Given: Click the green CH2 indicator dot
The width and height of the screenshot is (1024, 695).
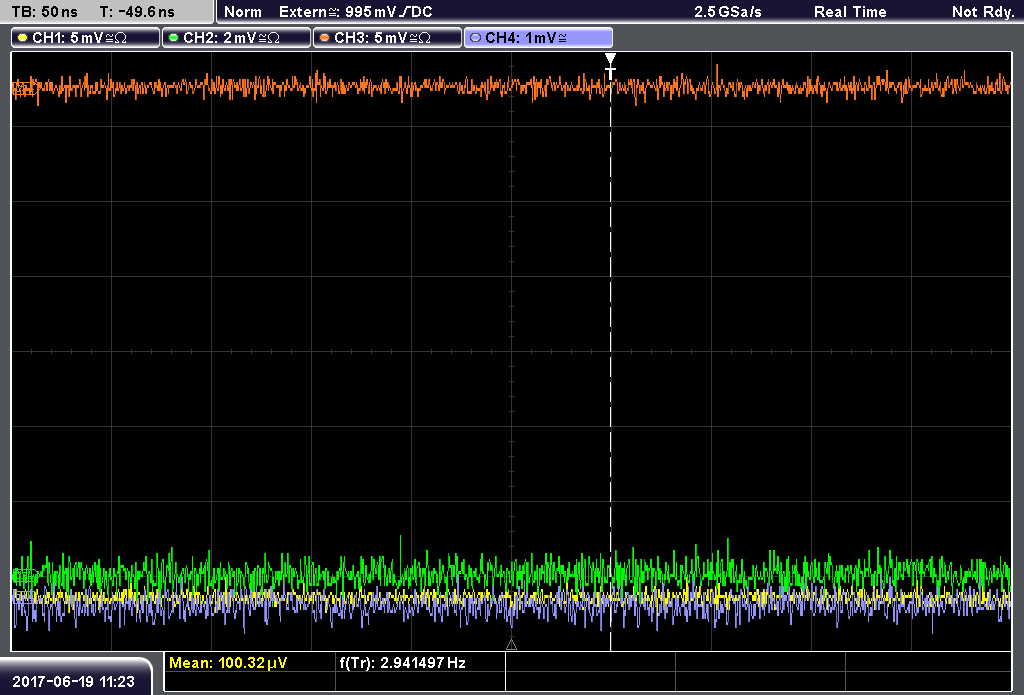Looking at the screenshot, I should 174,38.
